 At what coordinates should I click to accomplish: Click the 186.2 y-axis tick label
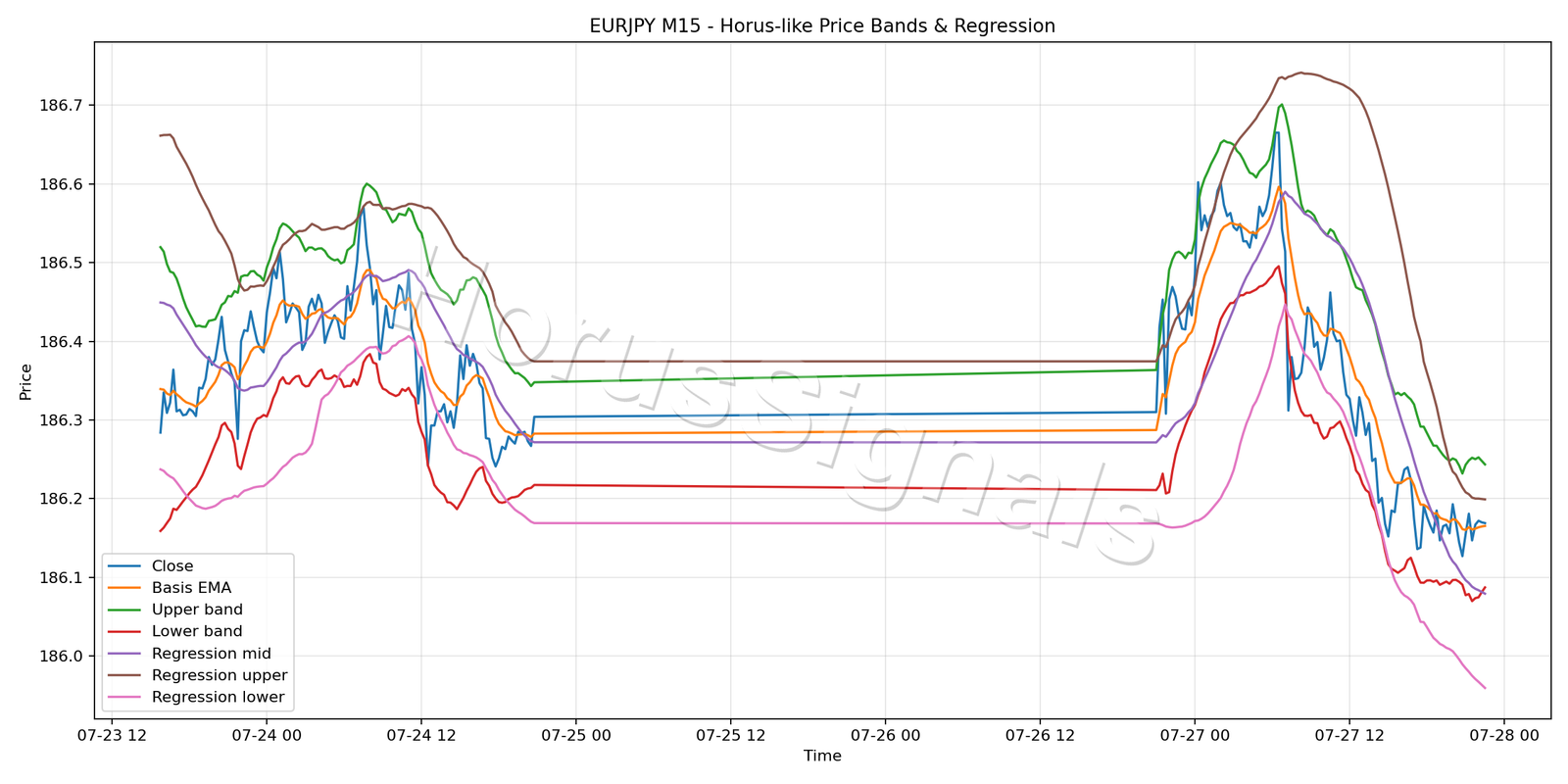(x=62, y=499)
